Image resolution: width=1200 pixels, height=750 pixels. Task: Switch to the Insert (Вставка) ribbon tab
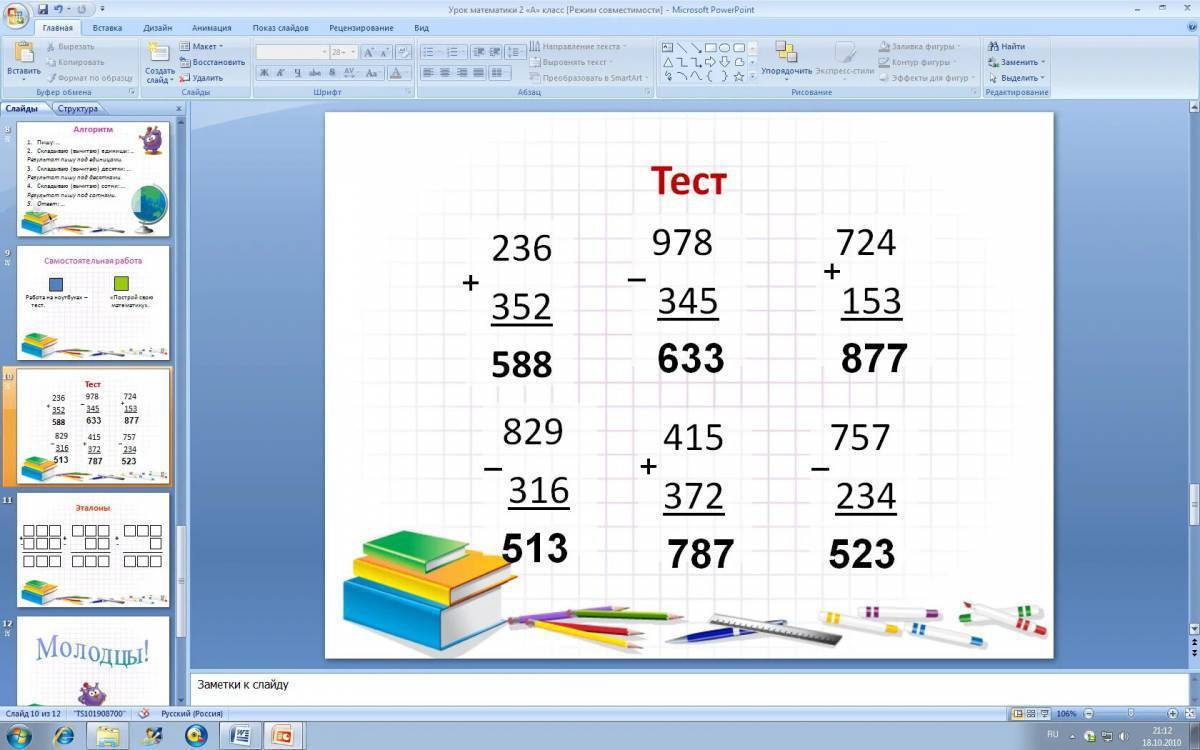[x=107, y=28]
